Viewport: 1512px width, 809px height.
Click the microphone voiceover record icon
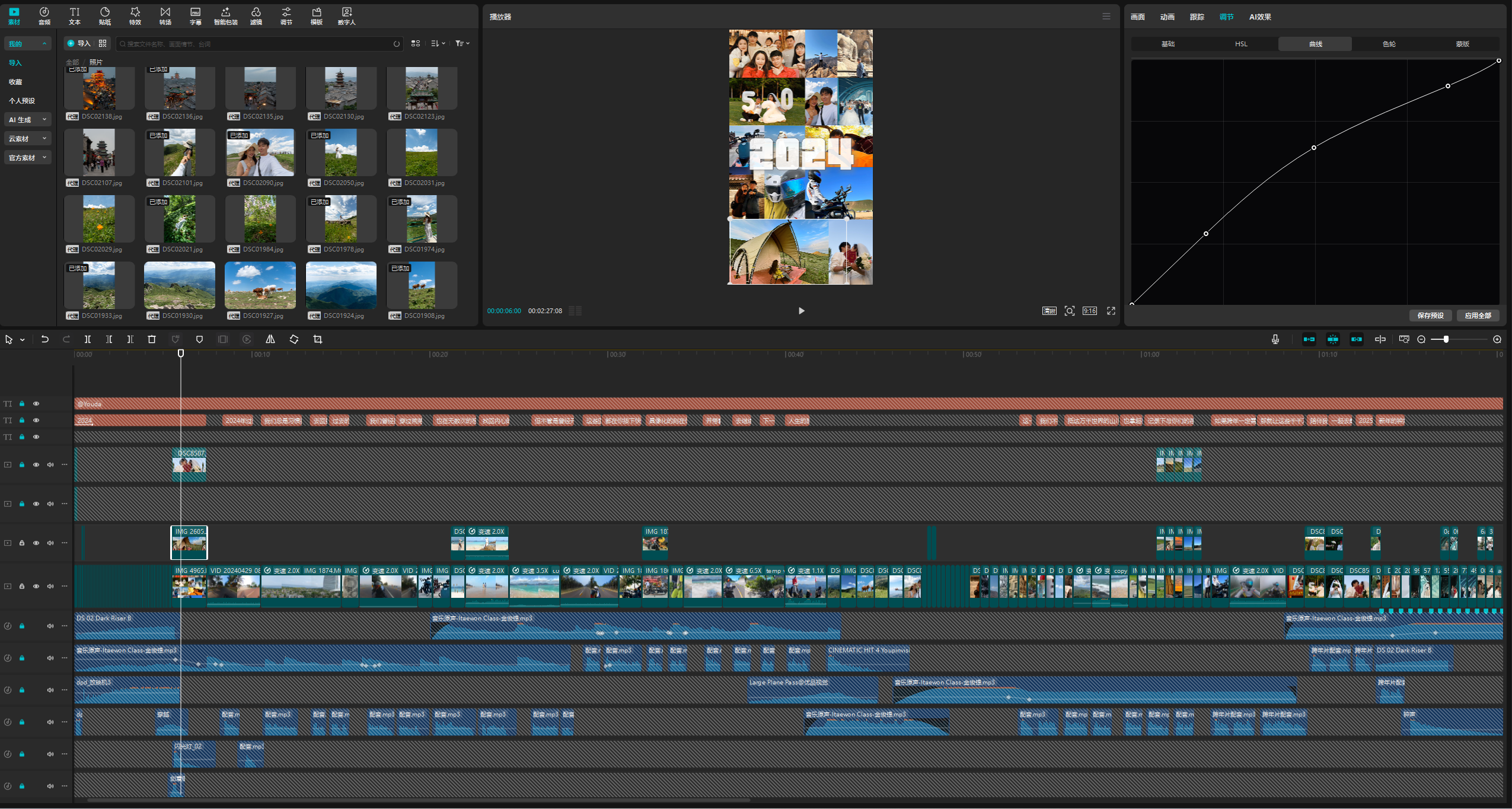pos(1275,339)
